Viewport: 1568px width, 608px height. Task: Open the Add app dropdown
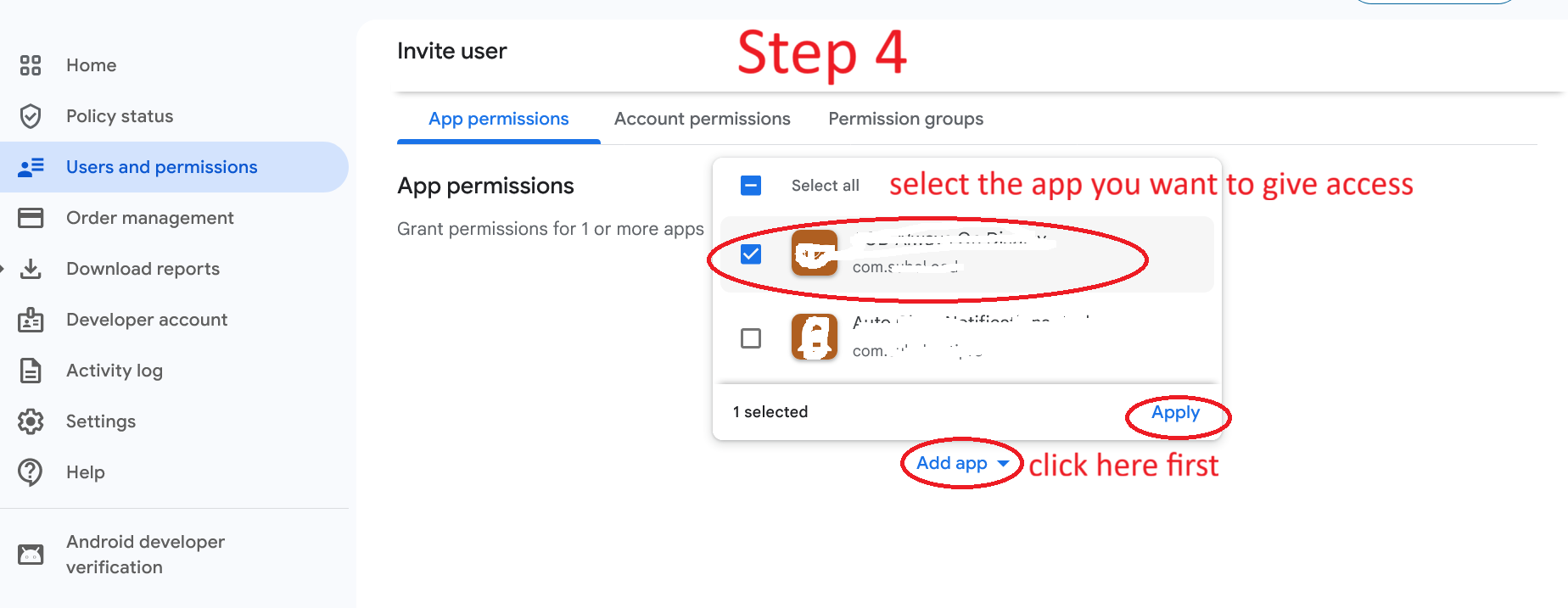tap(962, 463)
